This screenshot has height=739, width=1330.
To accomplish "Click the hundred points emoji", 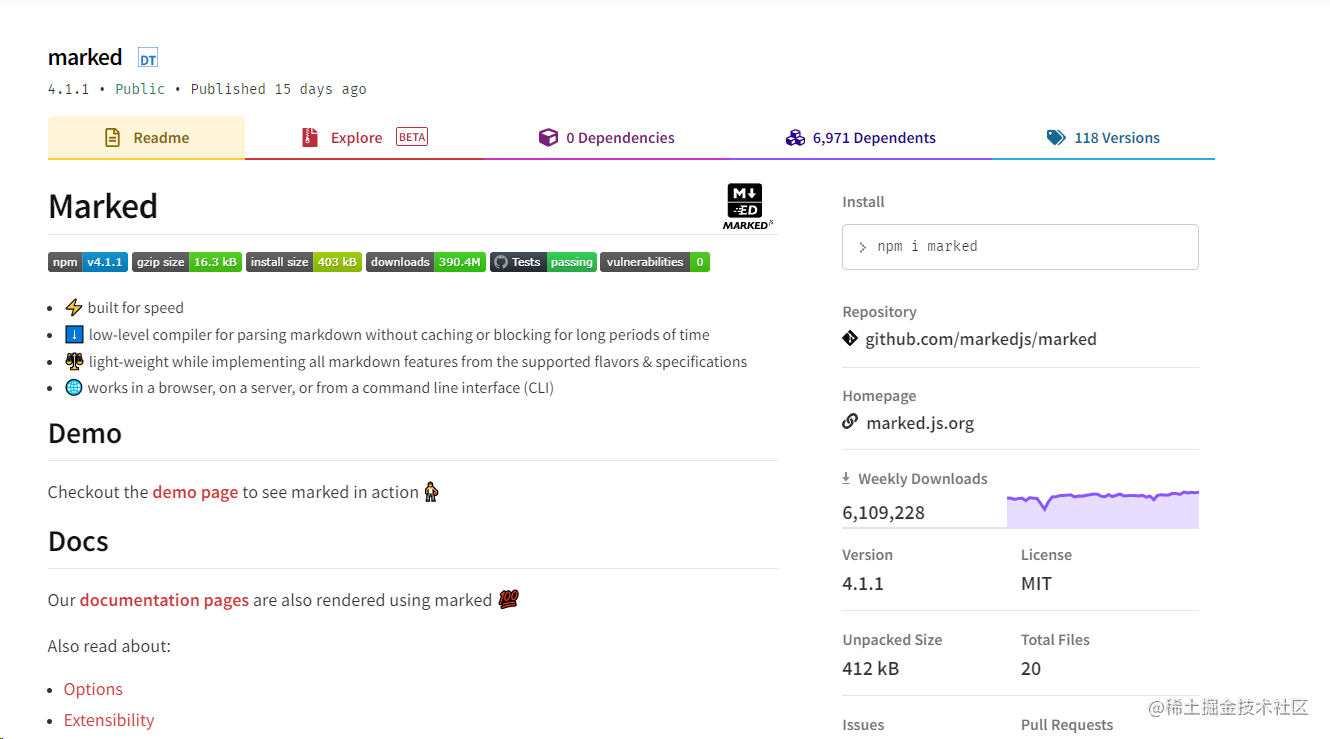I will pyautogui.click(x=508, y=600).
